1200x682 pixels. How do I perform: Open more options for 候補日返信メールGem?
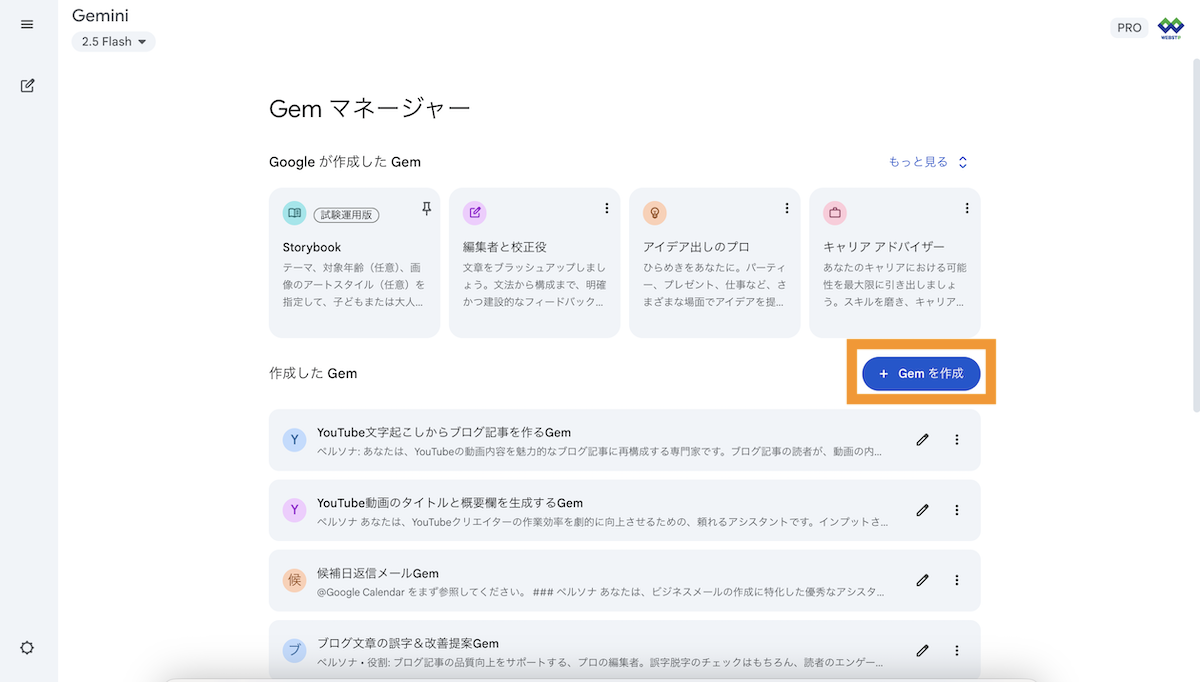pos(956,580)
